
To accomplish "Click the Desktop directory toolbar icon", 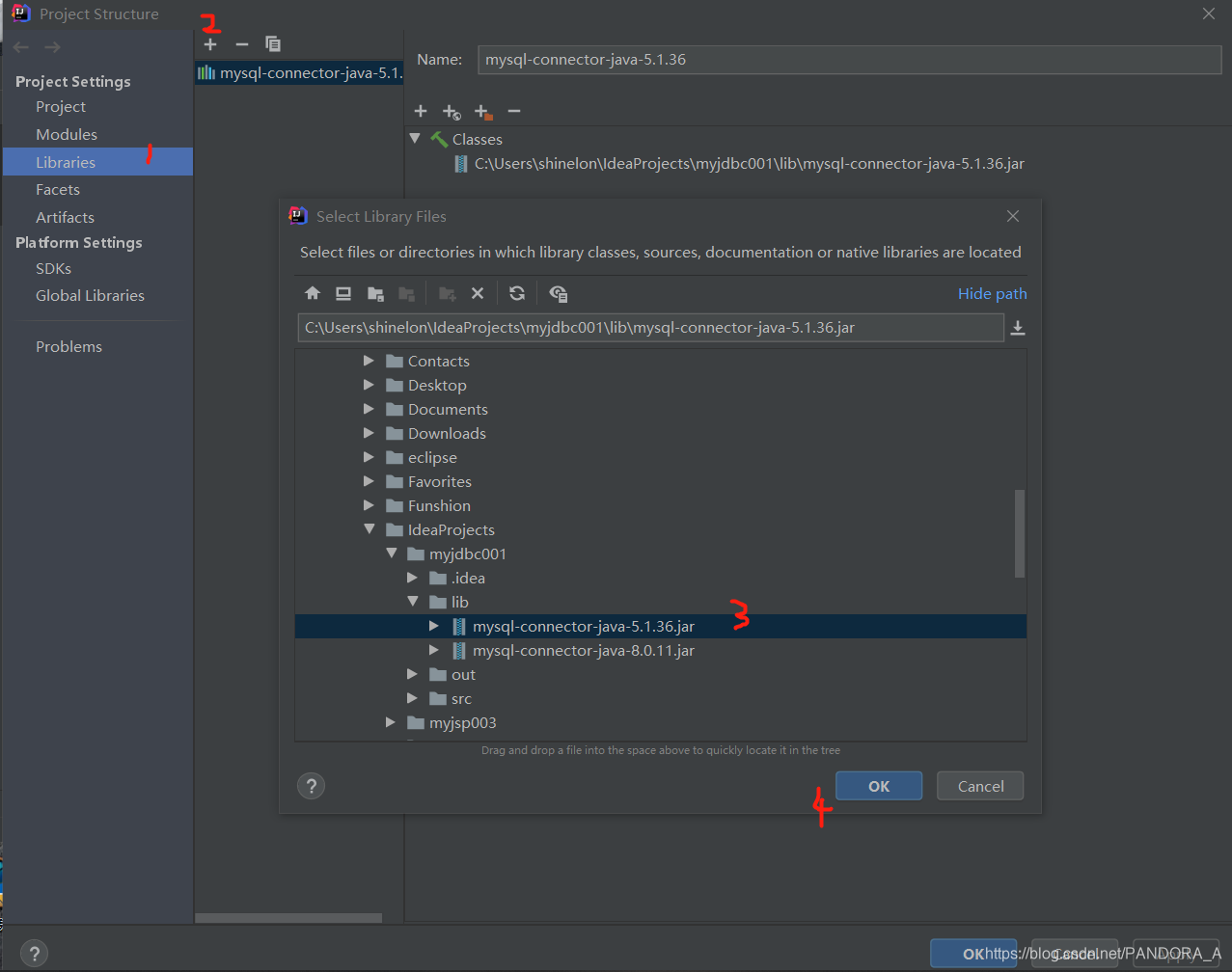I will 343,293.
